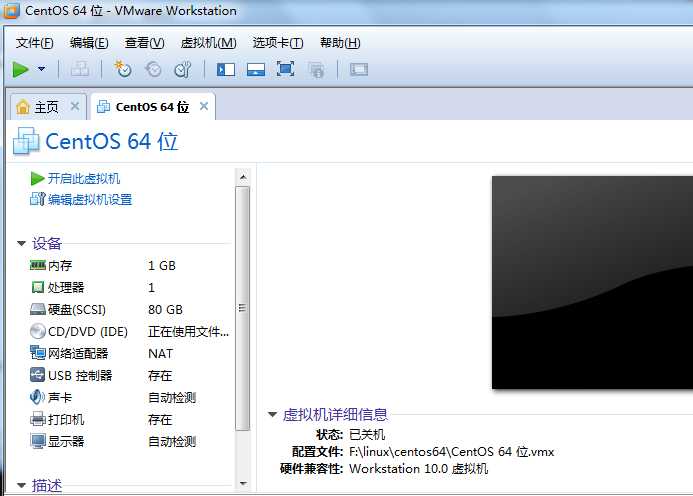Click the 80 GB disk value
The height and width of the screenshot is (496, 693).
[165, 309]
